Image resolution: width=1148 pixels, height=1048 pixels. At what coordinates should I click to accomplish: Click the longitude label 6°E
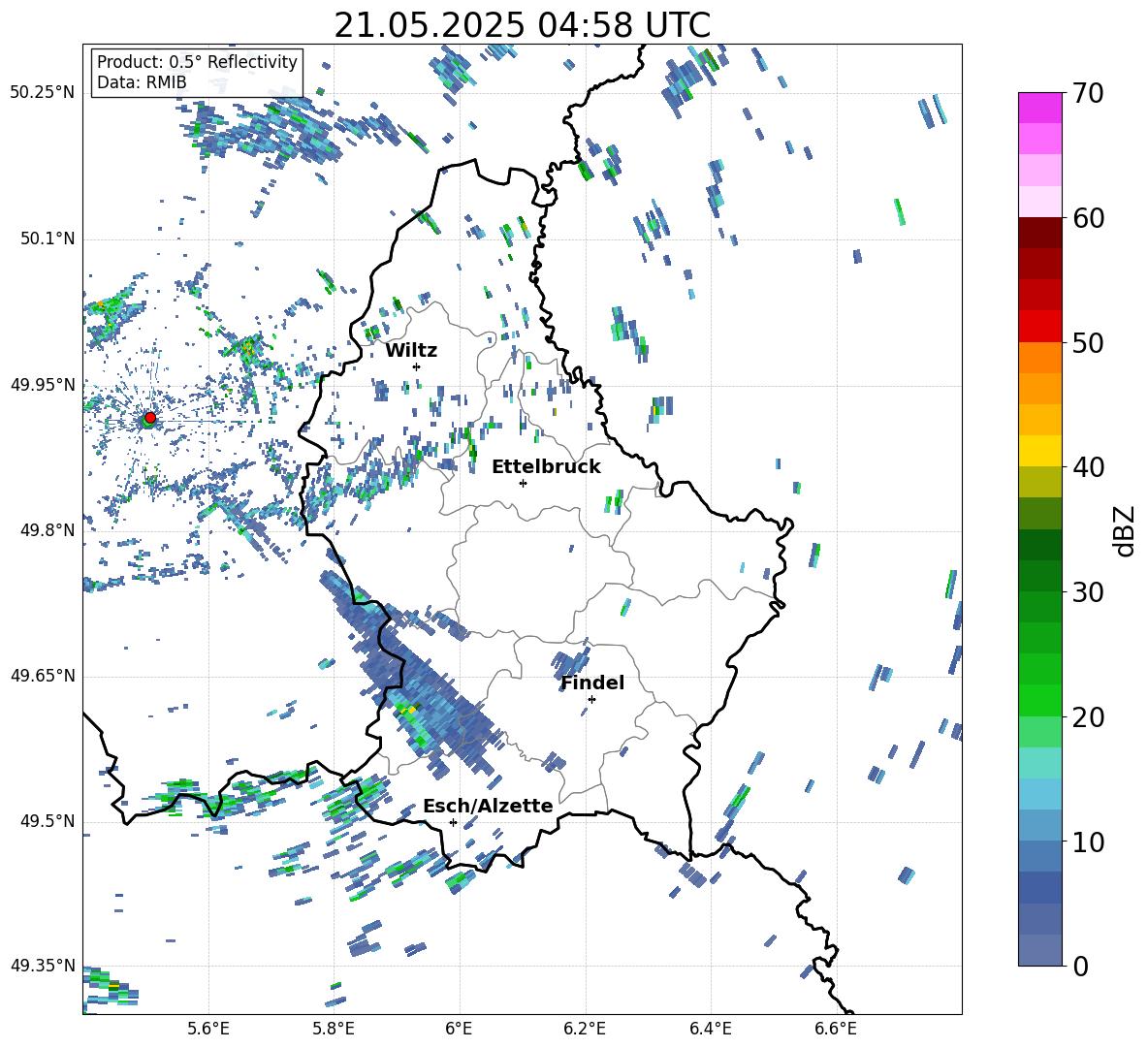459,1029
